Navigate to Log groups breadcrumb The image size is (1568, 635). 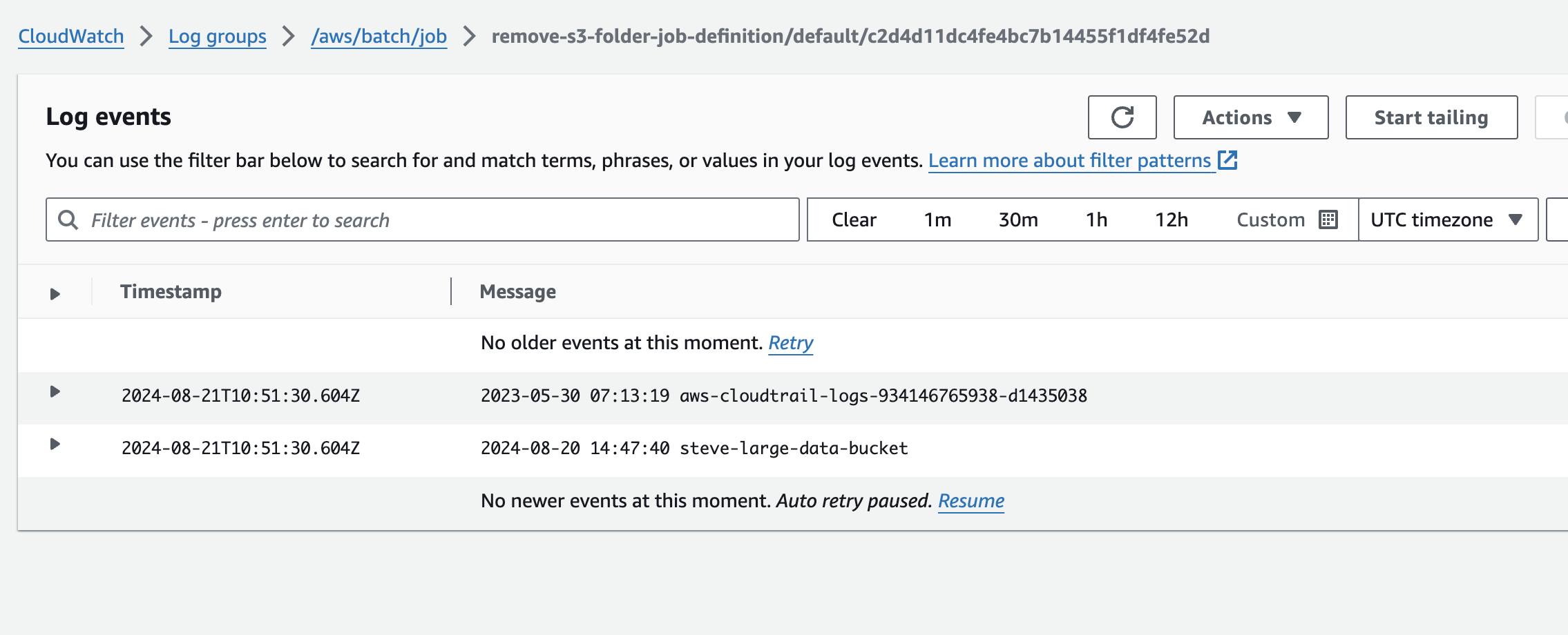[218, 36]
